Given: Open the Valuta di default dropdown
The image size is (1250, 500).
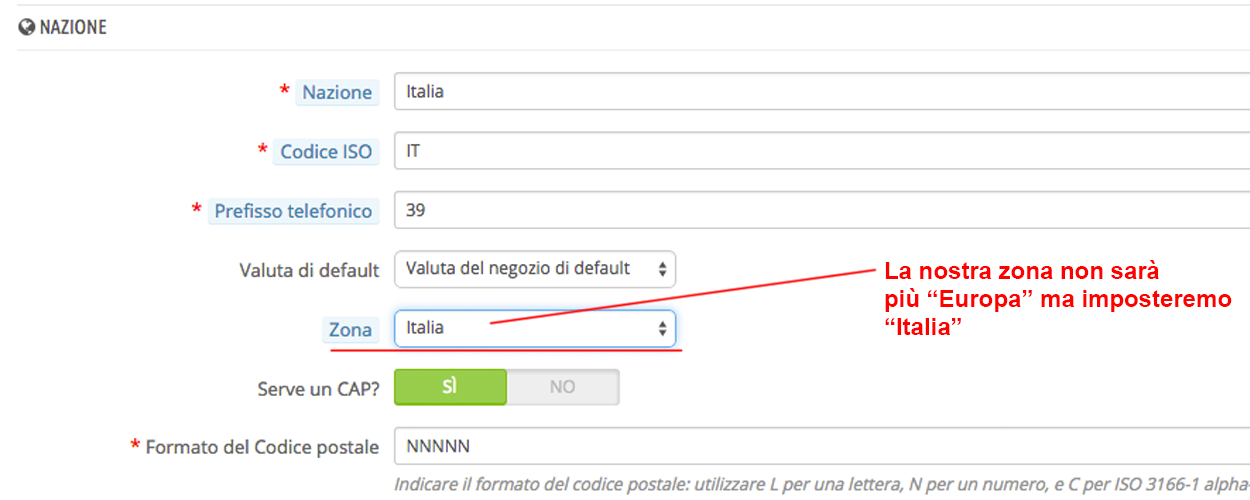Looking at the screenshot, I should point(535,269).
